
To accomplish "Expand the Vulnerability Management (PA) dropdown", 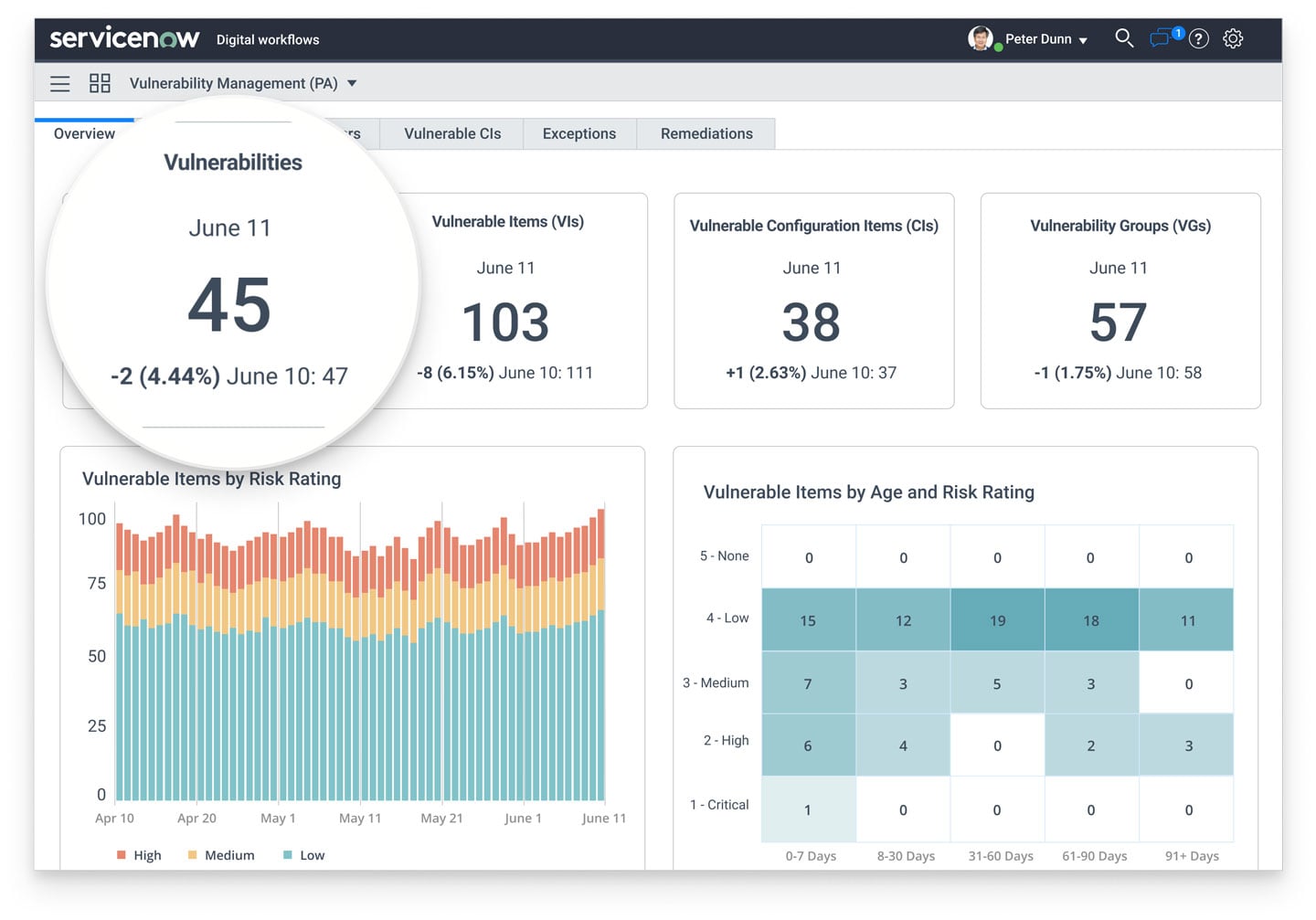I will click(x=352, y=84).
